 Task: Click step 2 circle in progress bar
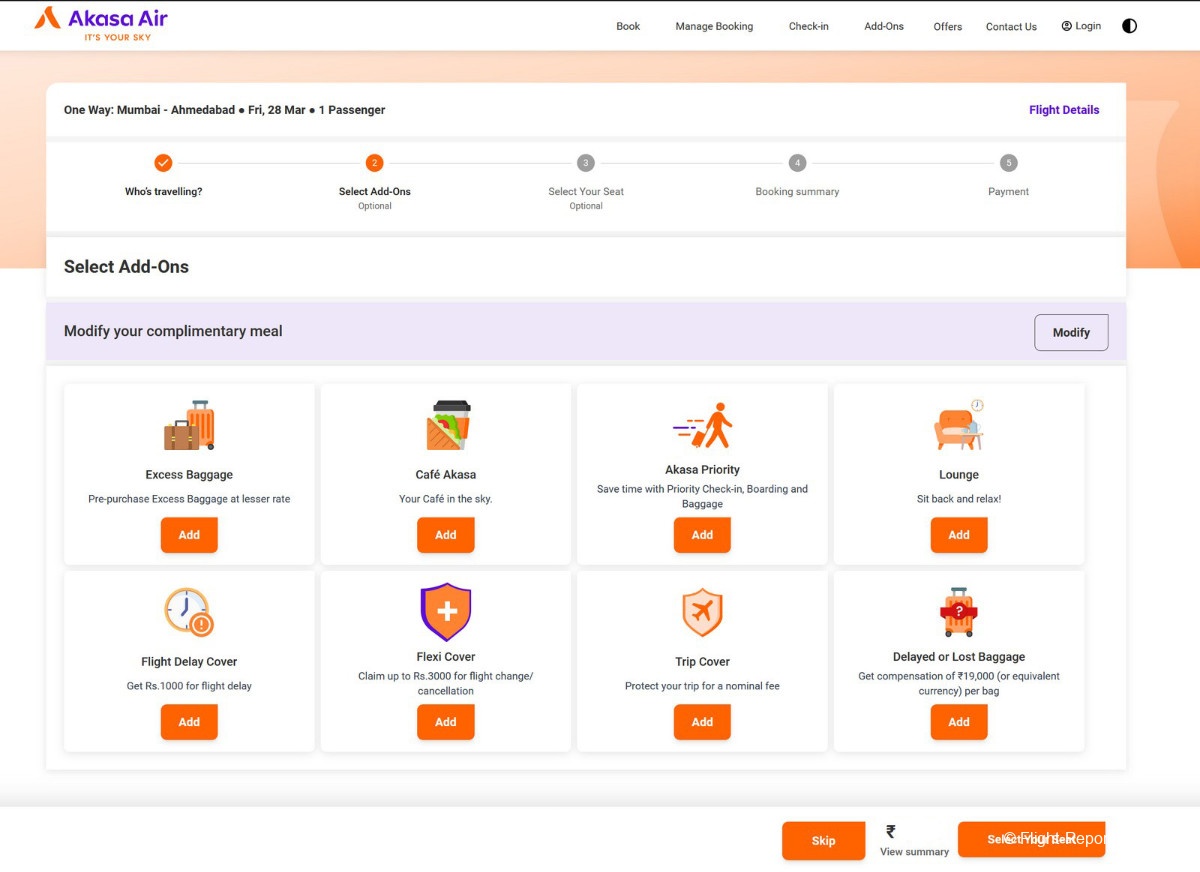[x=374, y=163]
